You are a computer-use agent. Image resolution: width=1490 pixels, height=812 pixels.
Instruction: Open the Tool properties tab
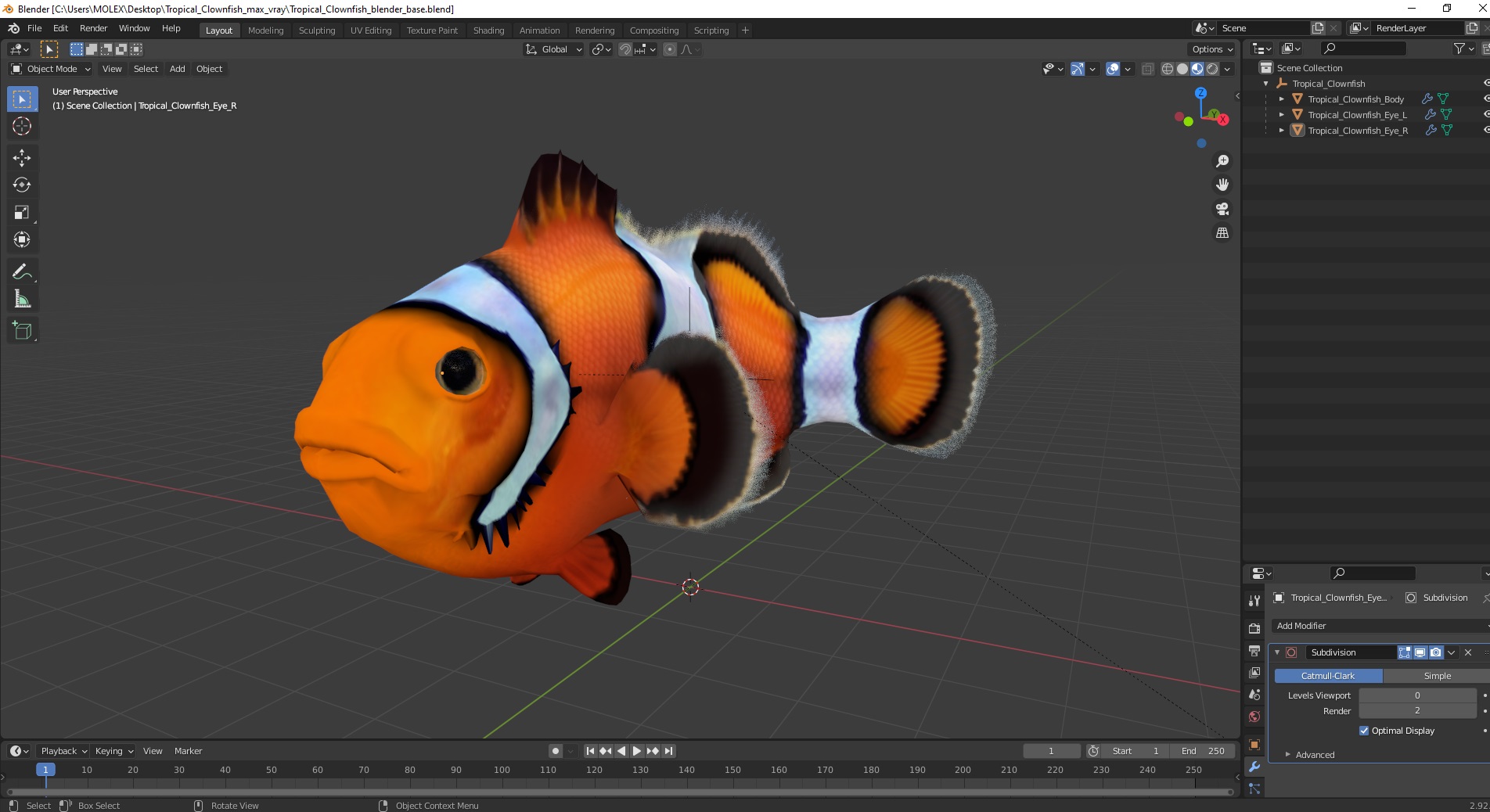(1254, 601)
